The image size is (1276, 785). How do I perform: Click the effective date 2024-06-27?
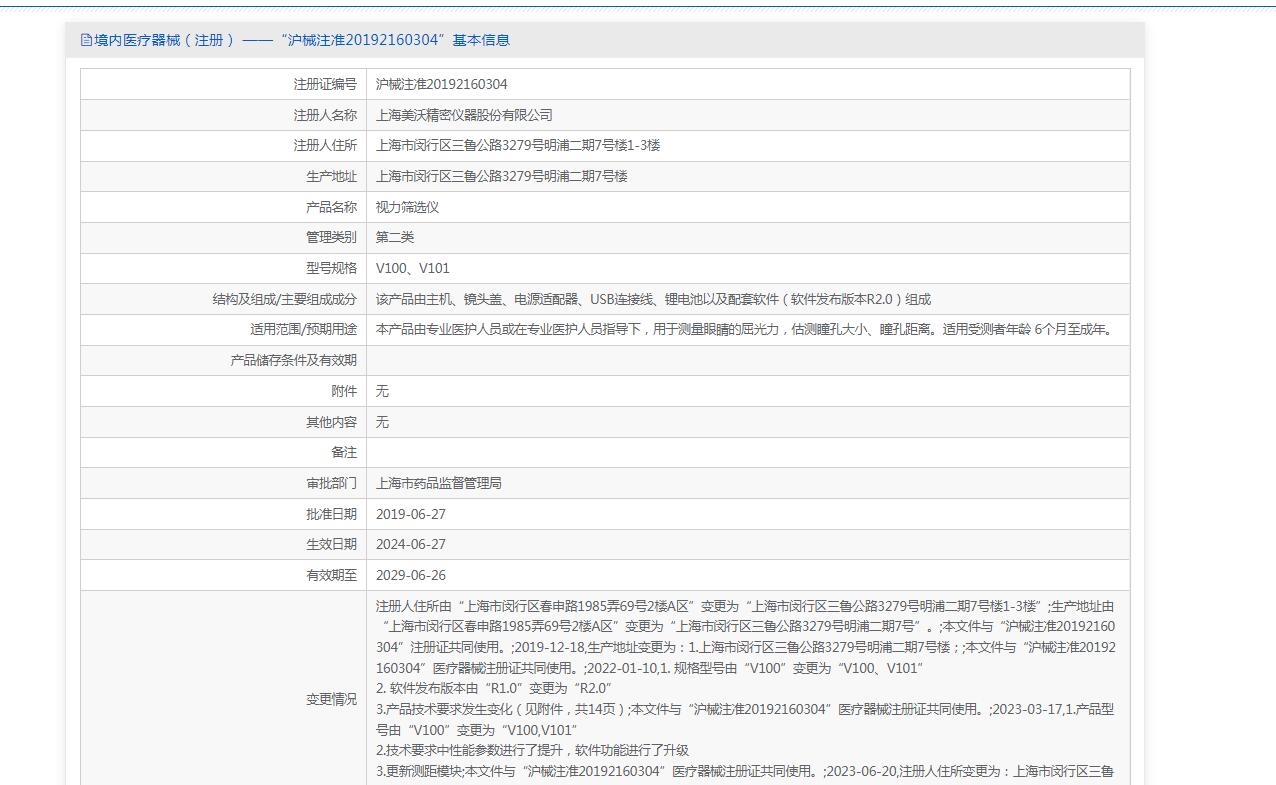pos(411,544)
